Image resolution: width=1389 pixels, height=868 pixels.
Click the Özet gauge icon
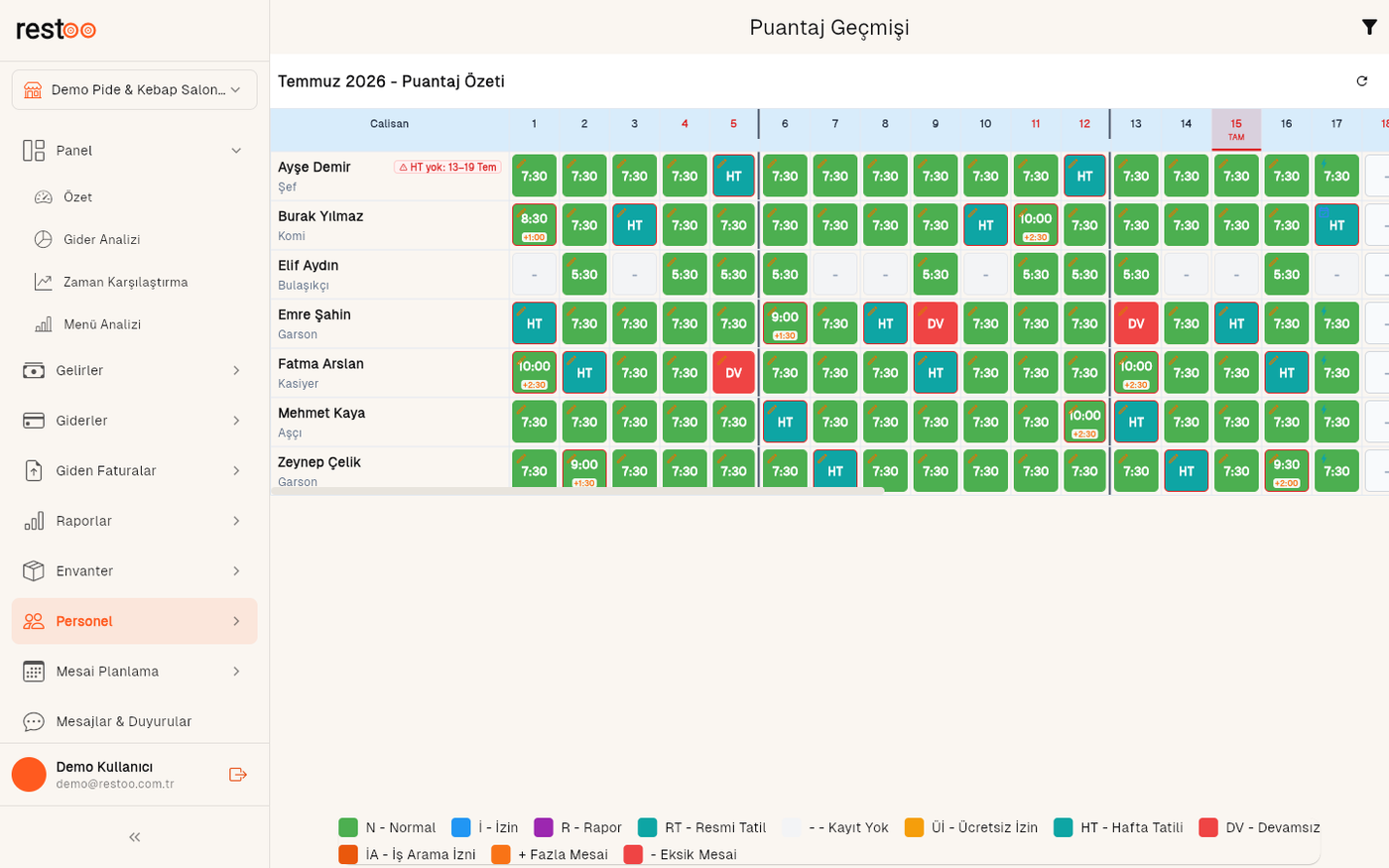click(x=43, y=197)
